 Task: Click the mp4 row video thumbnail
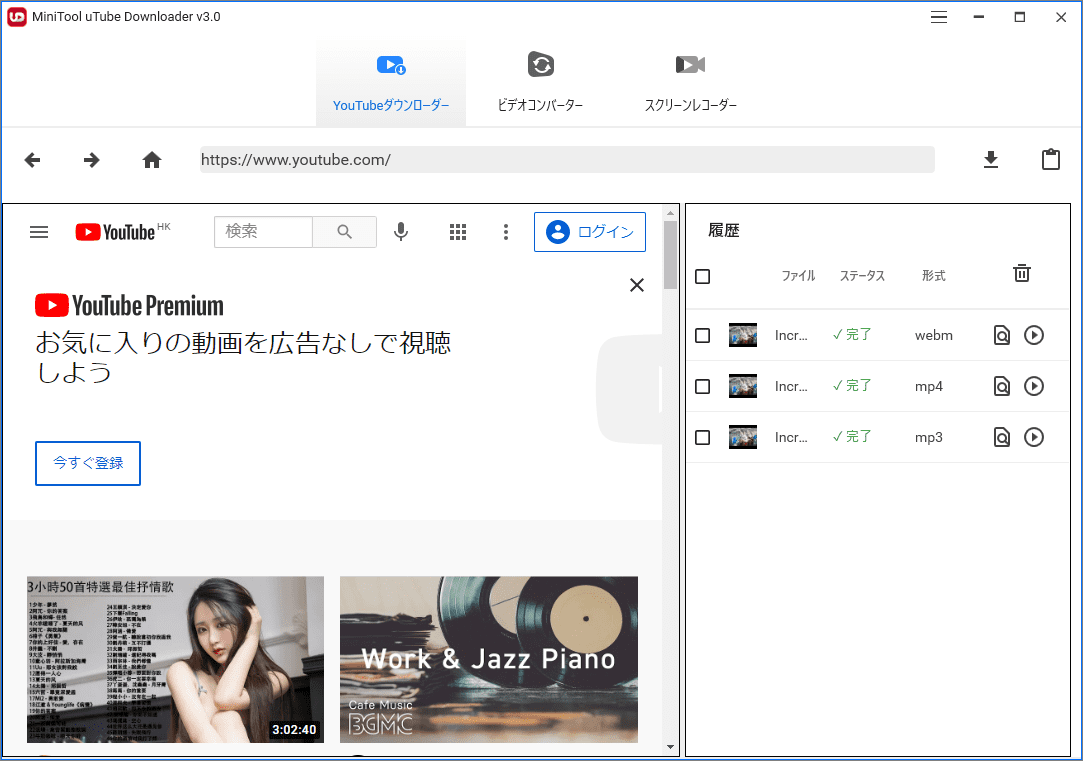tap(742, 386)
